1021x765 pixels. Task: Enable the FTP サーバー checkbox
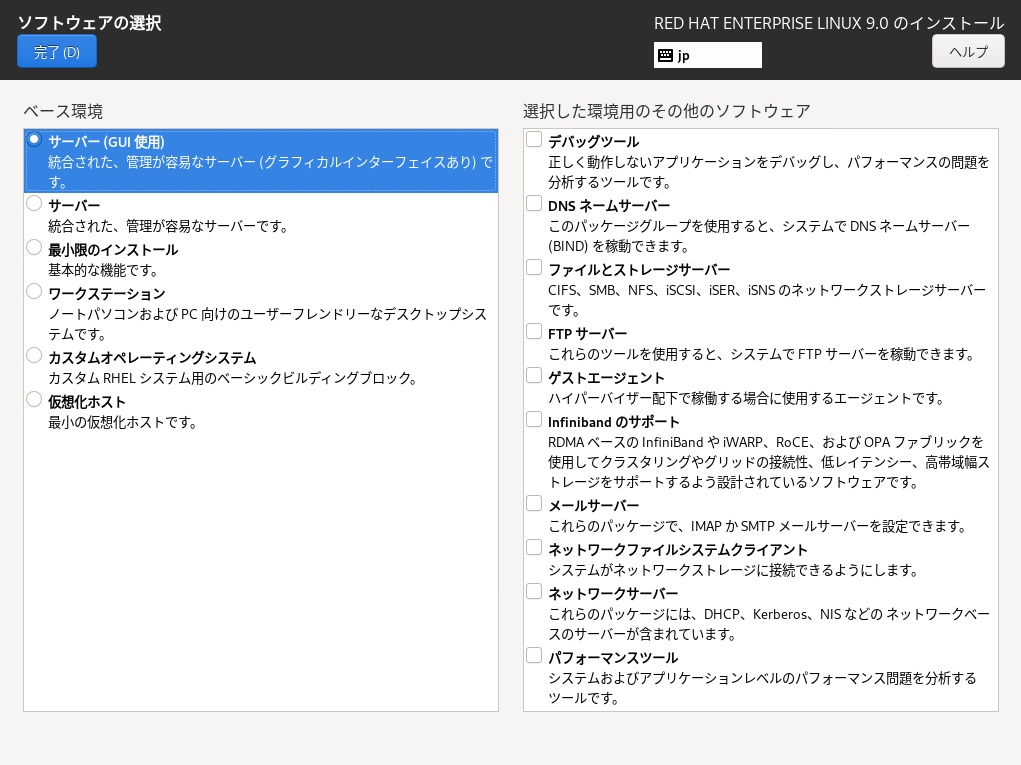(534, 332)
